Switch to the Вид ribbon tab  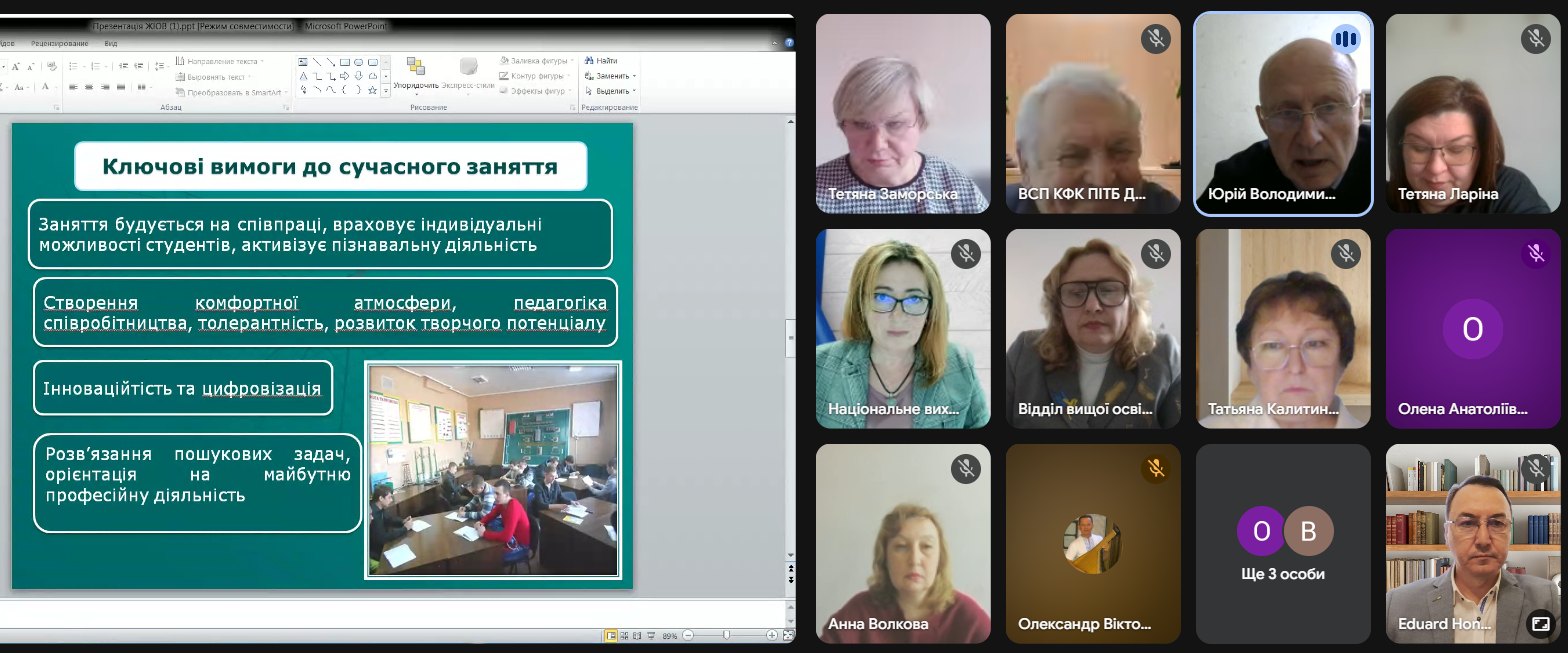point(111,44)
